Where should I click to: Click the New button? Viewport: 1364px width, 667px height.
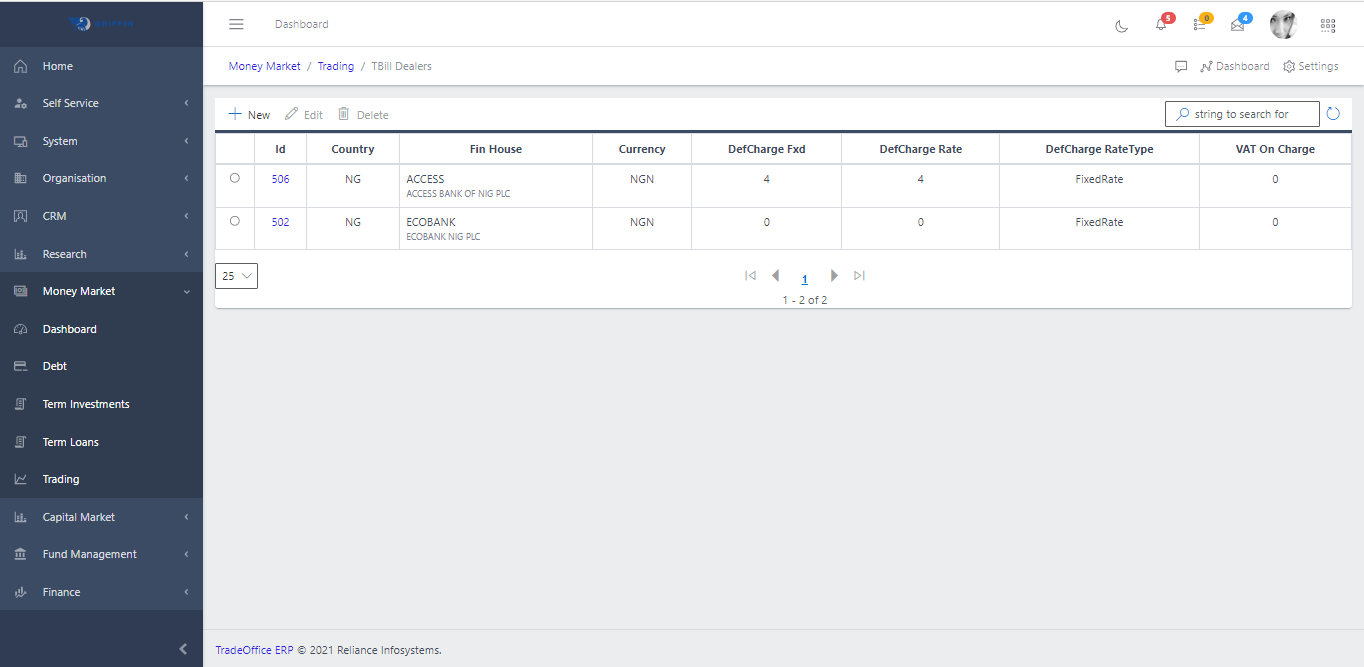250,115
